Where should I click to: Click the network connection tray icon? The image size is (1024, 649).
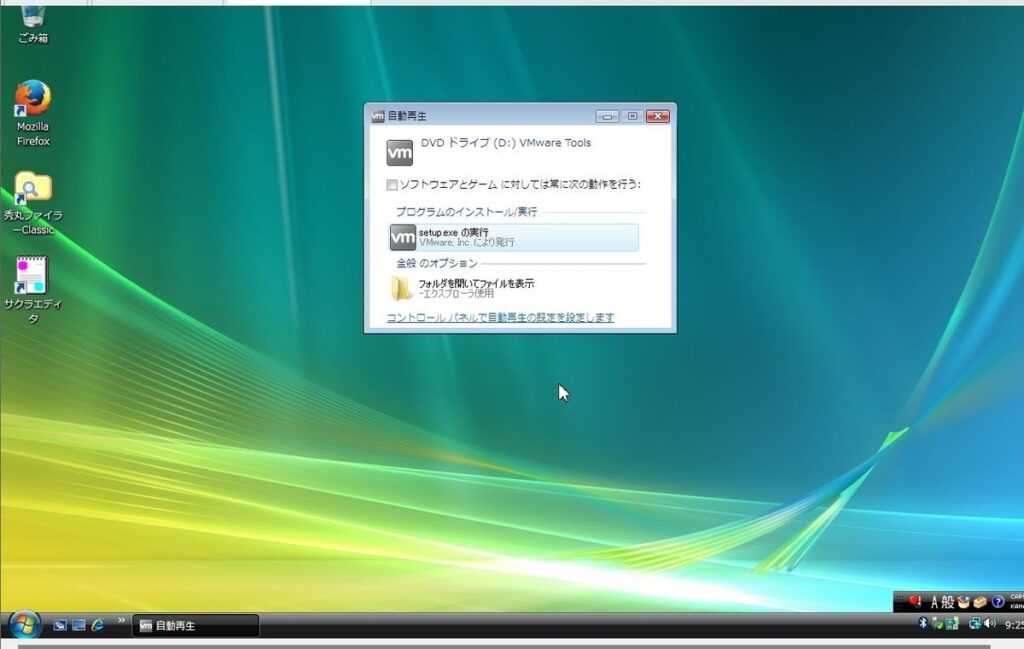point(974,624)
